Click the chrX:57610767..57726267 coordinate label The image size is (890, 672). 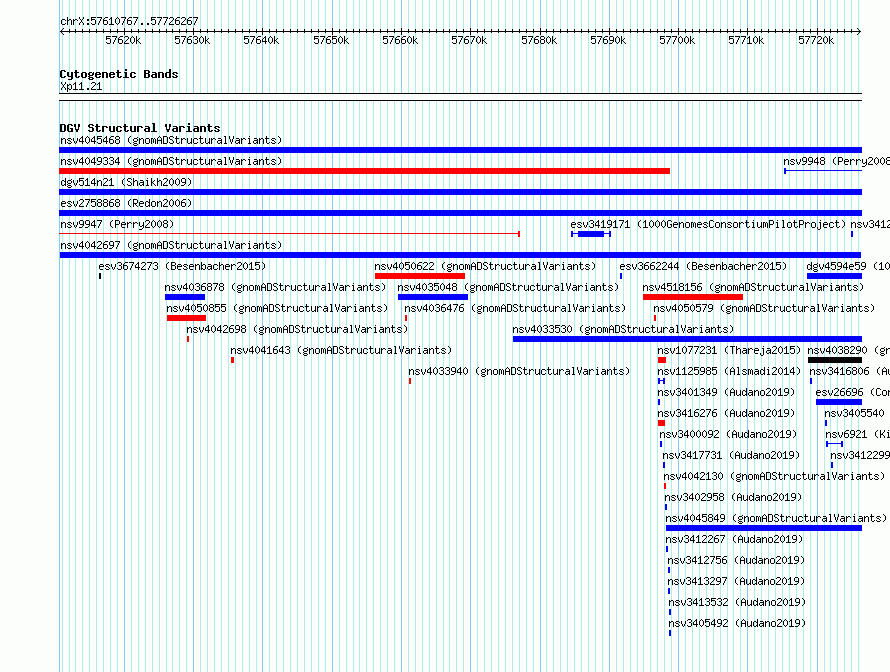point(129,21)
